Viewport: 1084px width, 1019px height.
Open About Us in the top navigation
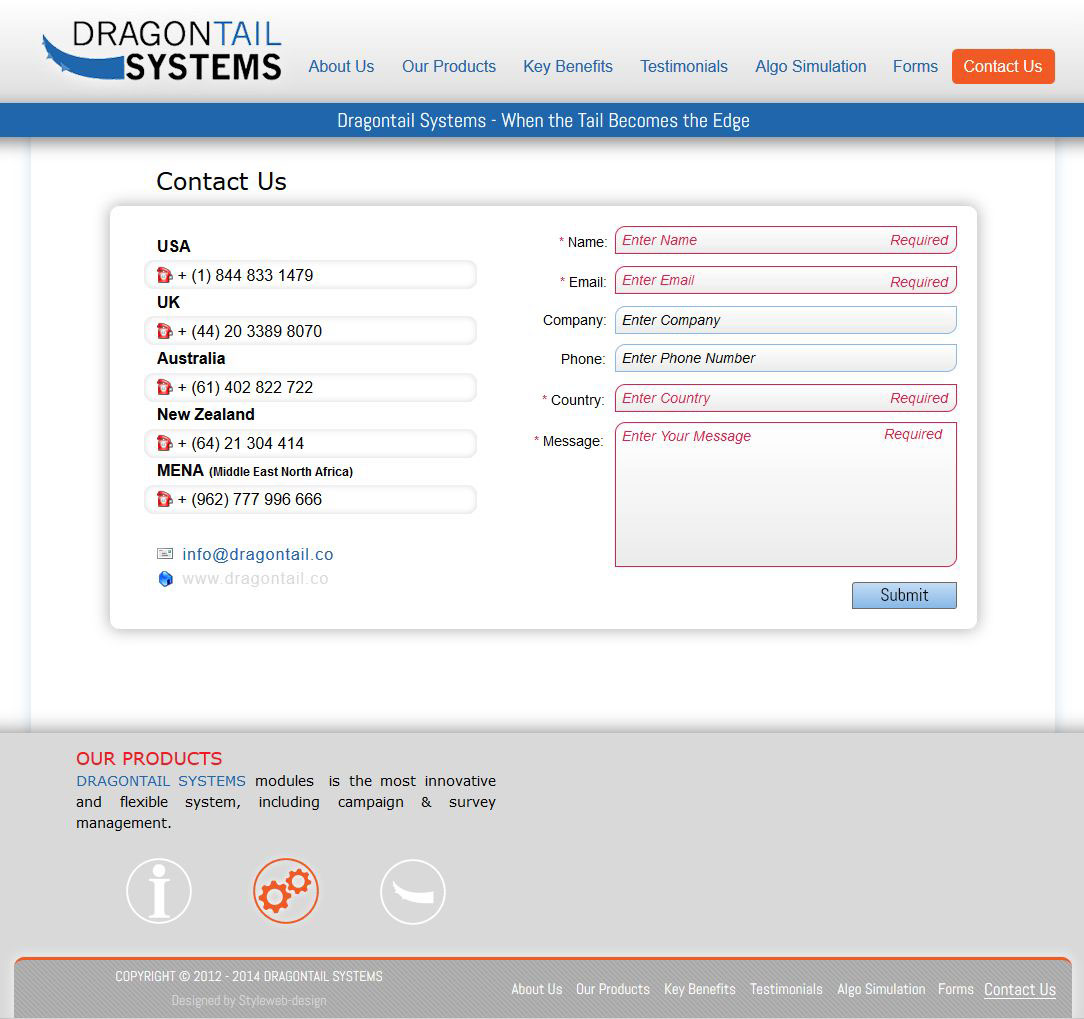[x=341, y=66]
